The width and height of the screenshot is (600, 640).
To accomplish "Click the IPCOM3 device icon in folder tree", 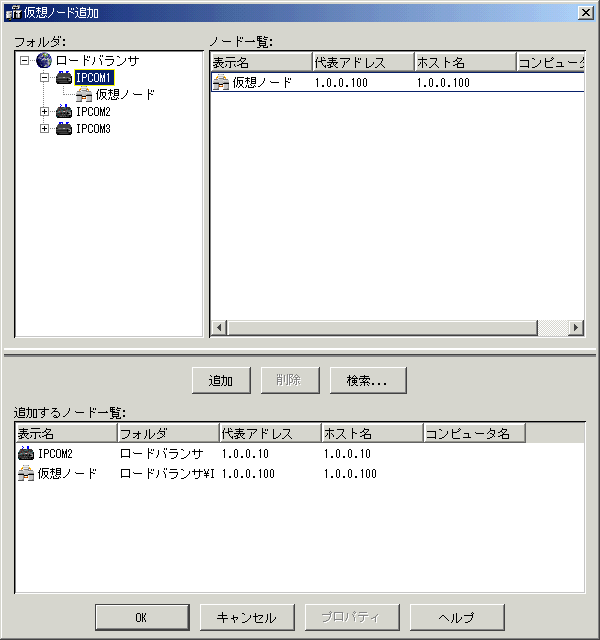I will [x=64, y=128].
